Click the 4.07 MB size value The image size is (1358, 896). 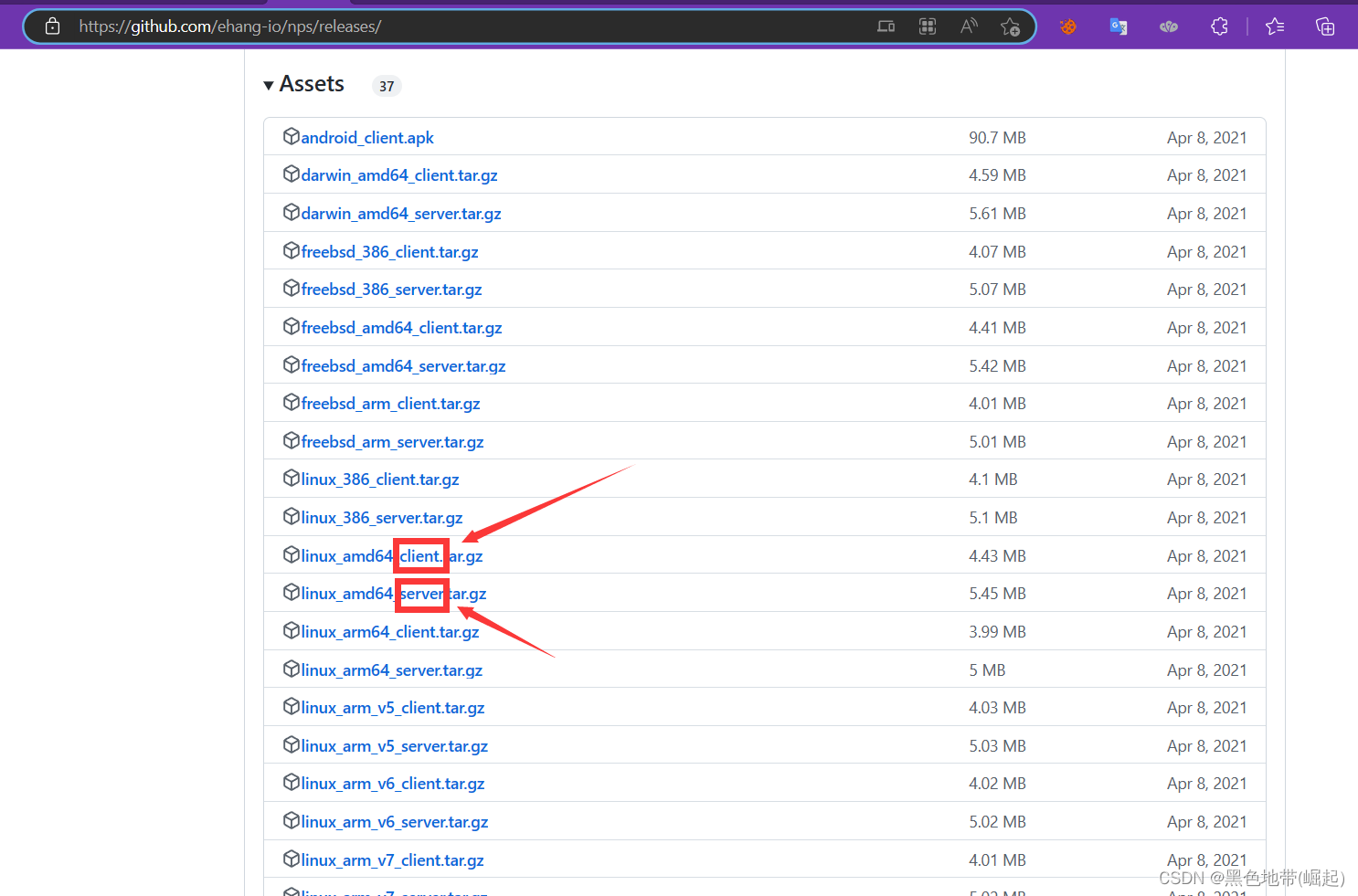tap(997, 252)
